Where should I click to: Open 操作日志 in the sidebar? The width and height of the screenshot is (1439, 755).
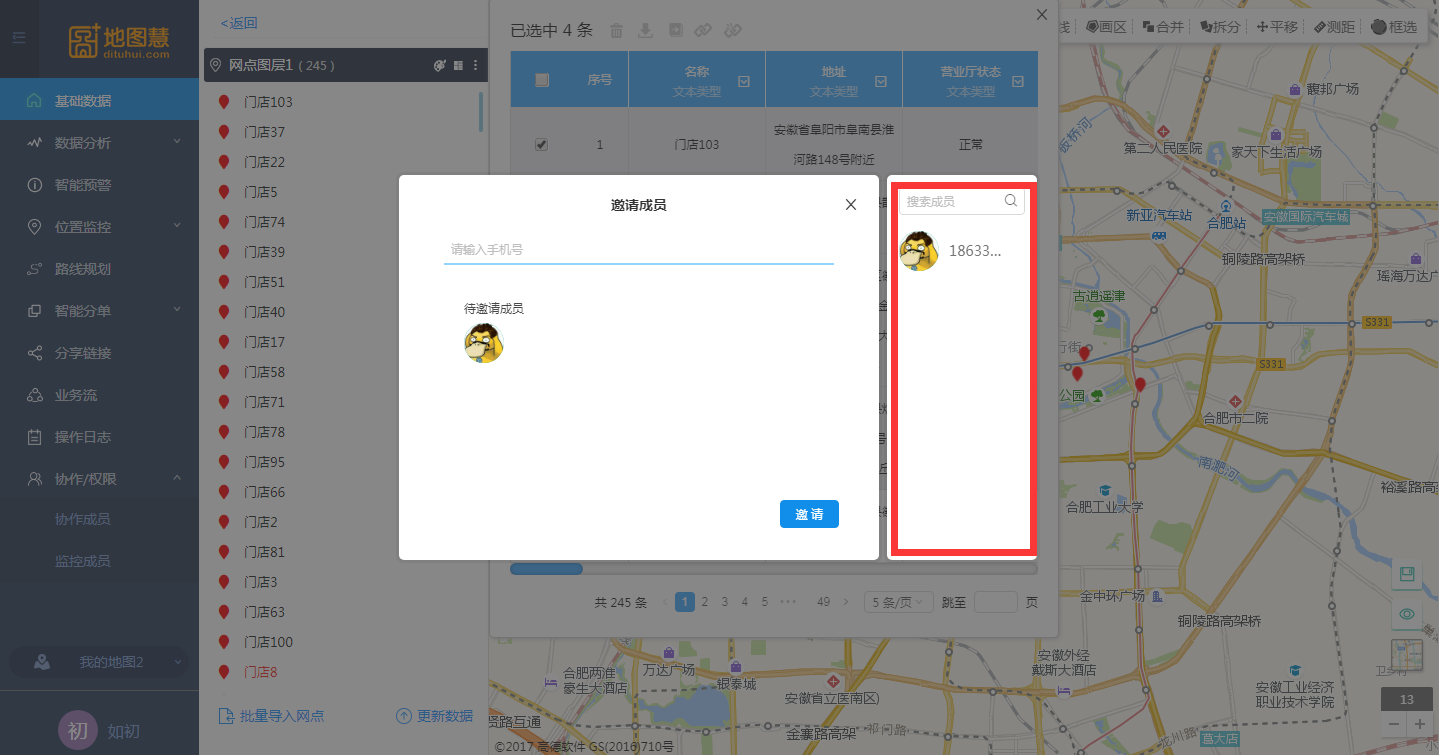(99, 437)
